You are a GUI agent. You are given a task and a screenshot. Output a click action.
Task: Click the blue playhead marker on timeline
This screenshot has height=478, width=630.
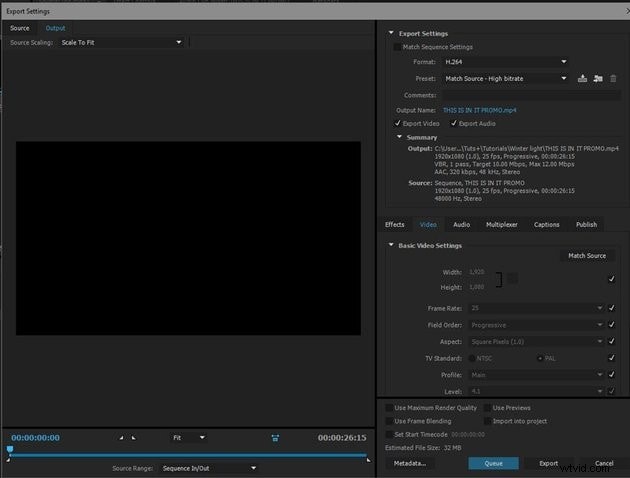point(10,449)
